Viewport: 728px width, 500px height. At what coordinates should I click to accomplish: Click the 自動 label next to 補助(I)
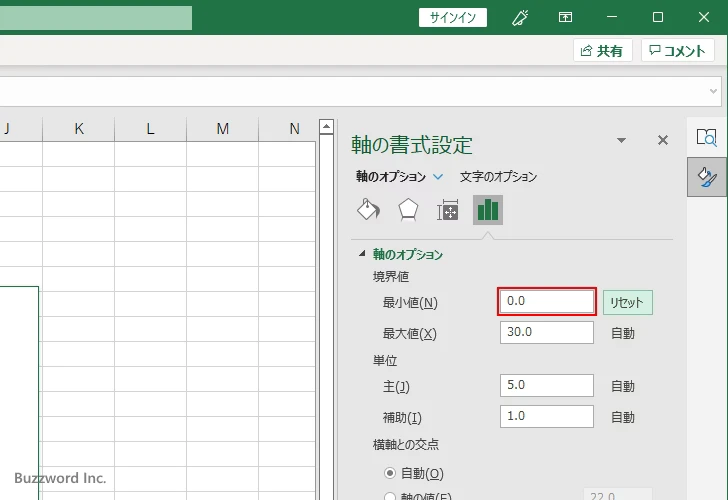point(623,417)
